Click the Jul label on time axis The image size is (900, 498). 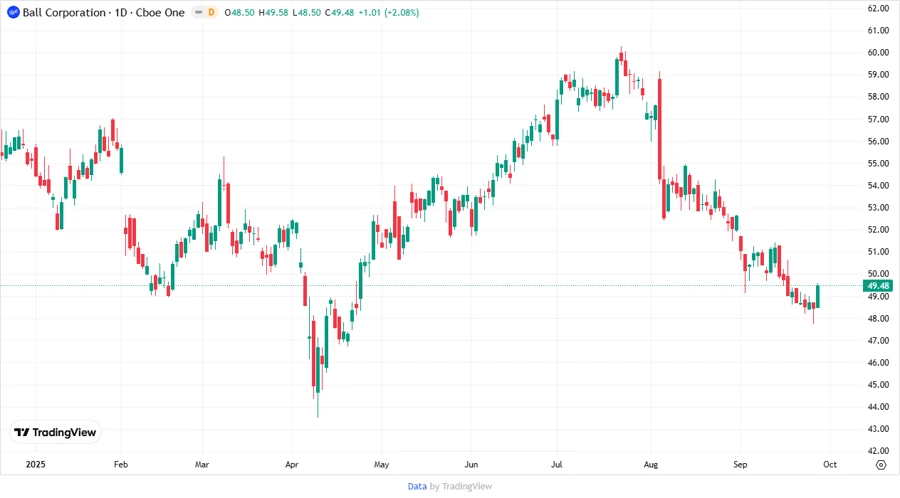tap(557, 464)
